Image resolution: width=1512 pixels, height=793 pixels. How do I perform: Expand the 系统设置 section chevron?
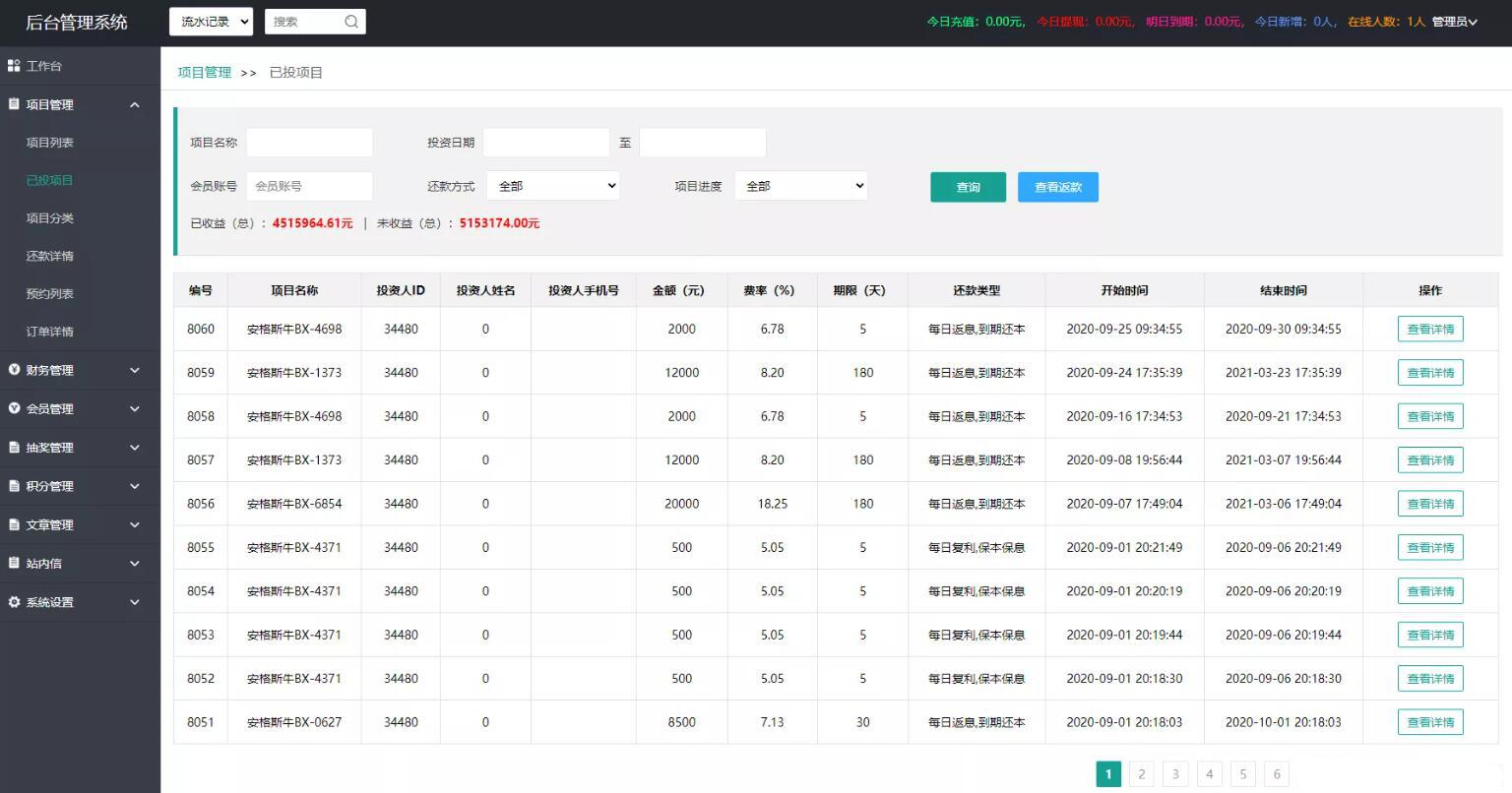(x=135, y=602)
